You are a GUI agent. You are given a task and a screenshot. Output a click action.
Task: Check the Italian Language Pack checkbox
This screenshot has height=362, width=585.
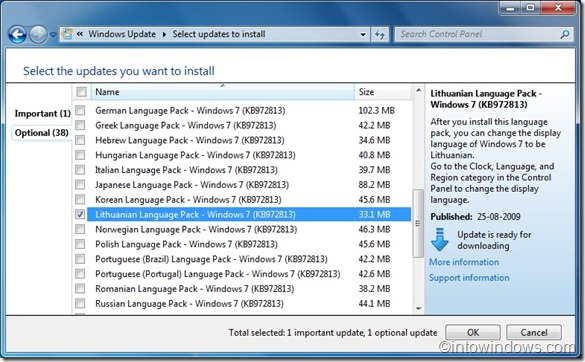80,170
